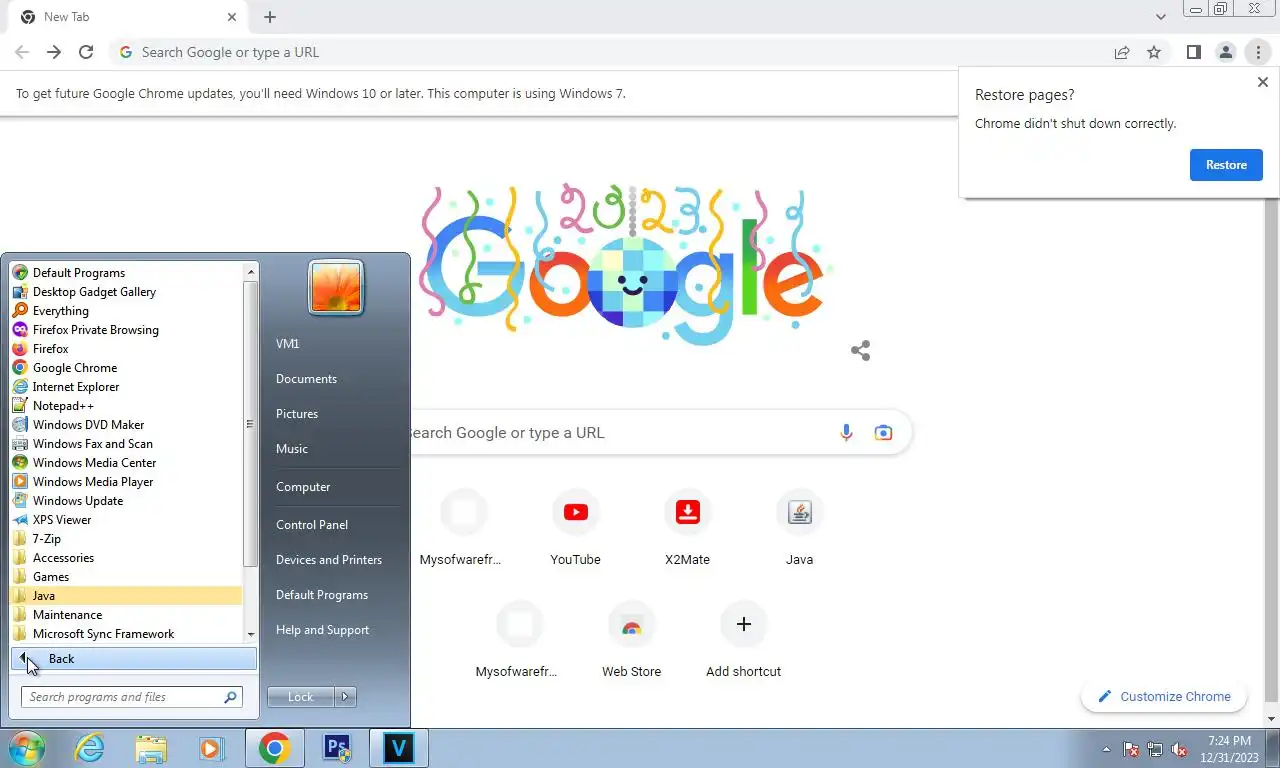Viewport: 1280px width, 768px height.
Task: Open Windows Explorer from the taskbar
Action: pyautogui.click(x=151, y=748)
